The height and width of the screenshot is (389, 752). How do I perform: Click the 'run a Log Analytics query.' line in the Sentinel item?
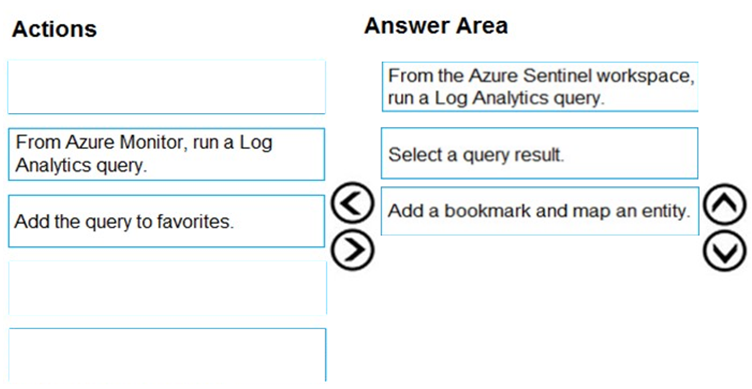[496, 98]
